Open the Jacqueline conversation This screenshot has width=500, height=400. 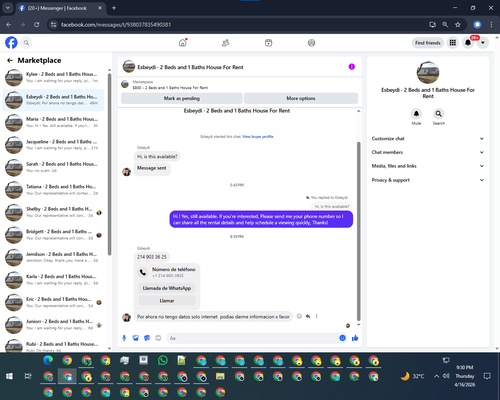[x=53, y=145]
